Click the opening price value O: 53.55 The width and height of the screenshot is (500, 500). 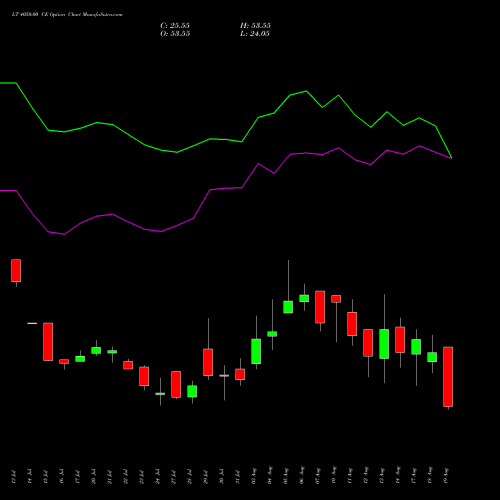[175, 34]
